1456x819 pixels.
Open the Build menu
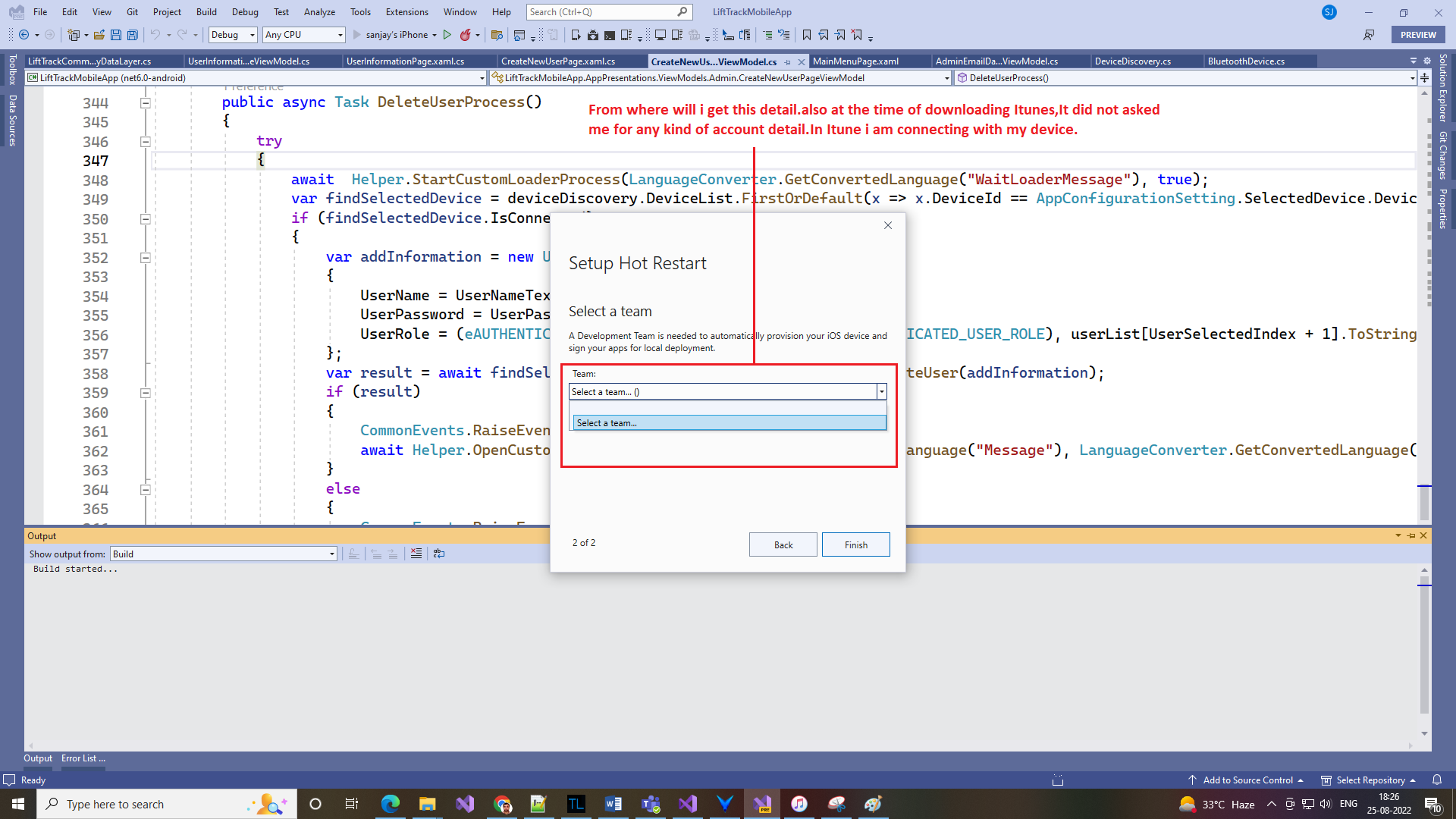pos(206,12)
